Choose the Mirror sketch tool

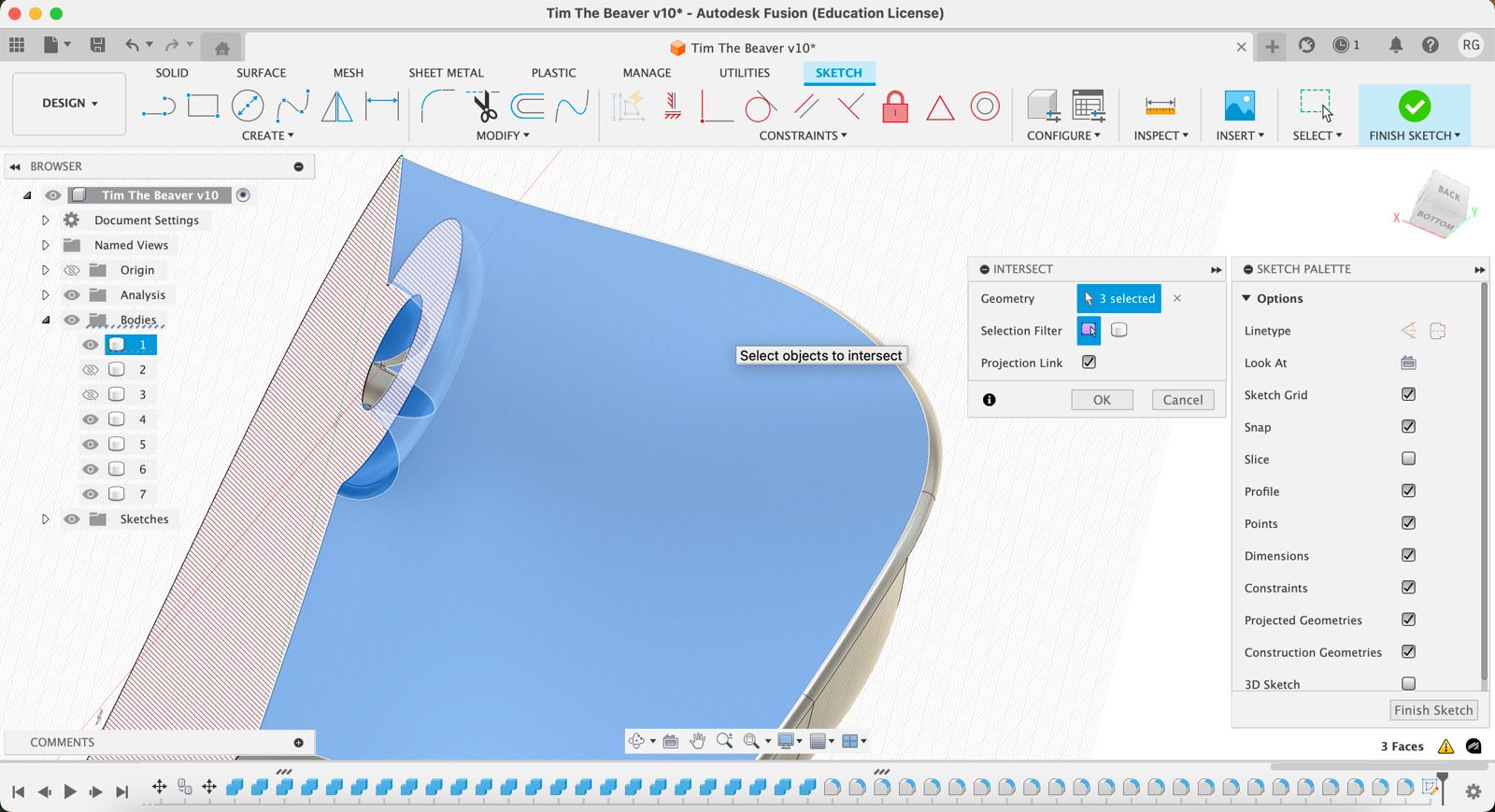pyautogui.click(x=336, y=107)
